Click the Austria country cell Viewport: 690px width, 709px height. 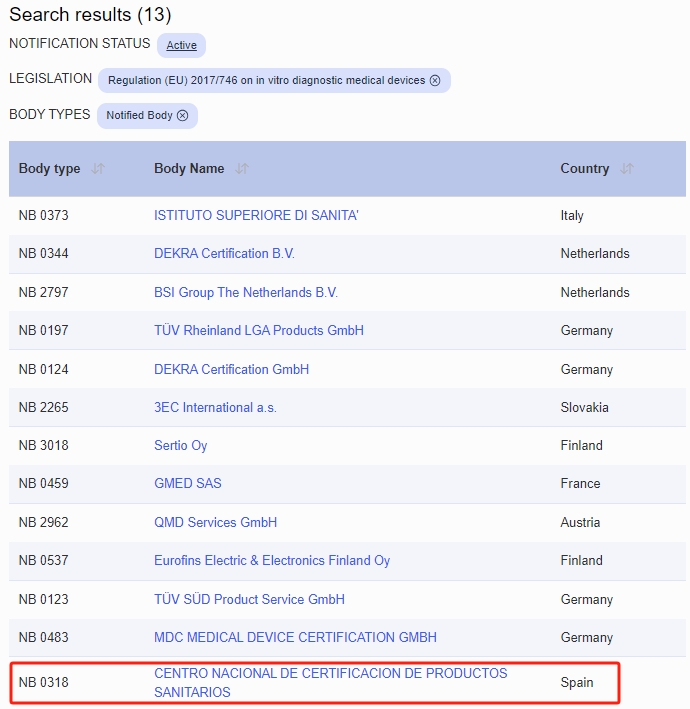pyautogui.click(x=580, y=522)
